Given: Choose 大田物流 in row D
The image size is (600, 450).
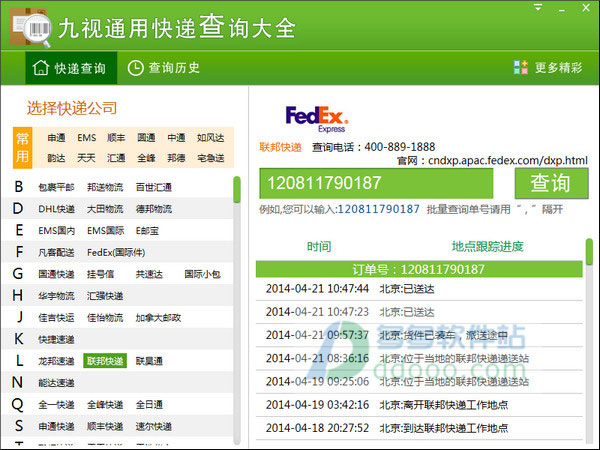Looking at the screenshot, I should (x=105, y=209).
